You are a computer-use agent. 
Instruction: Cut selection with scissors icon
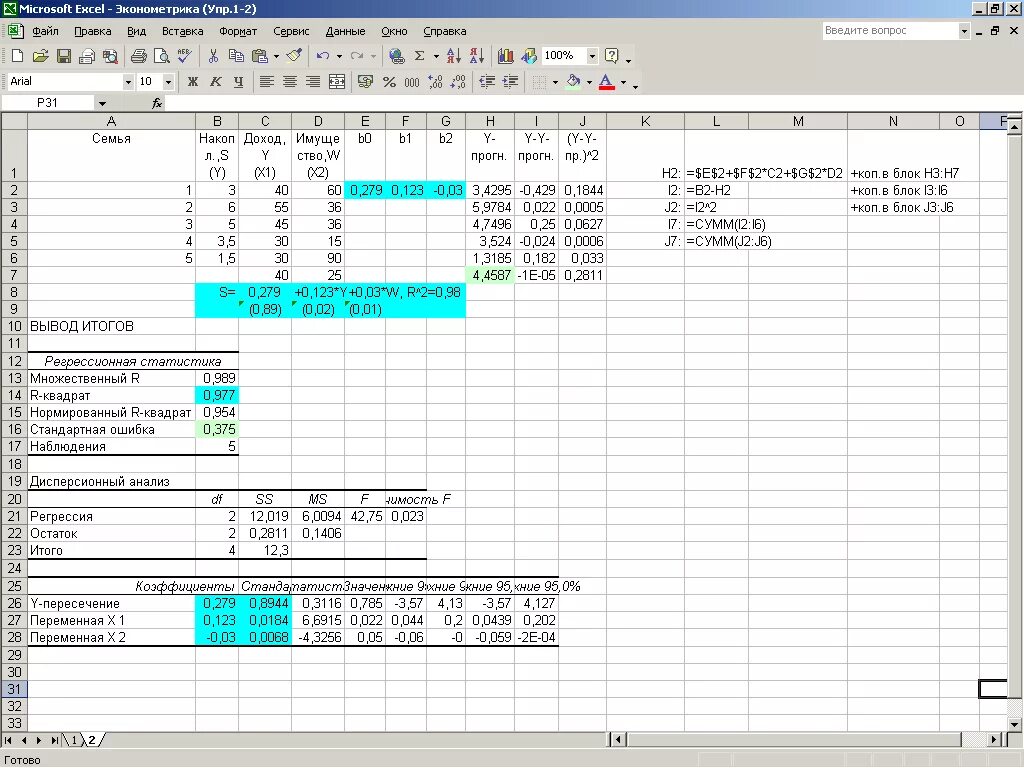pos(213,56)
